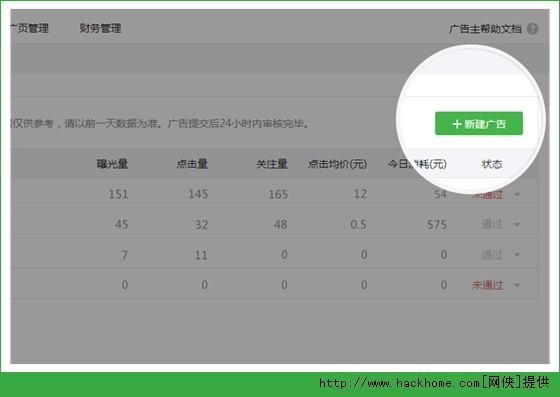Open the 广告主帮助文档 link
Screen dimensions: 560x397
pyautogui.click(x=485, y=29)
